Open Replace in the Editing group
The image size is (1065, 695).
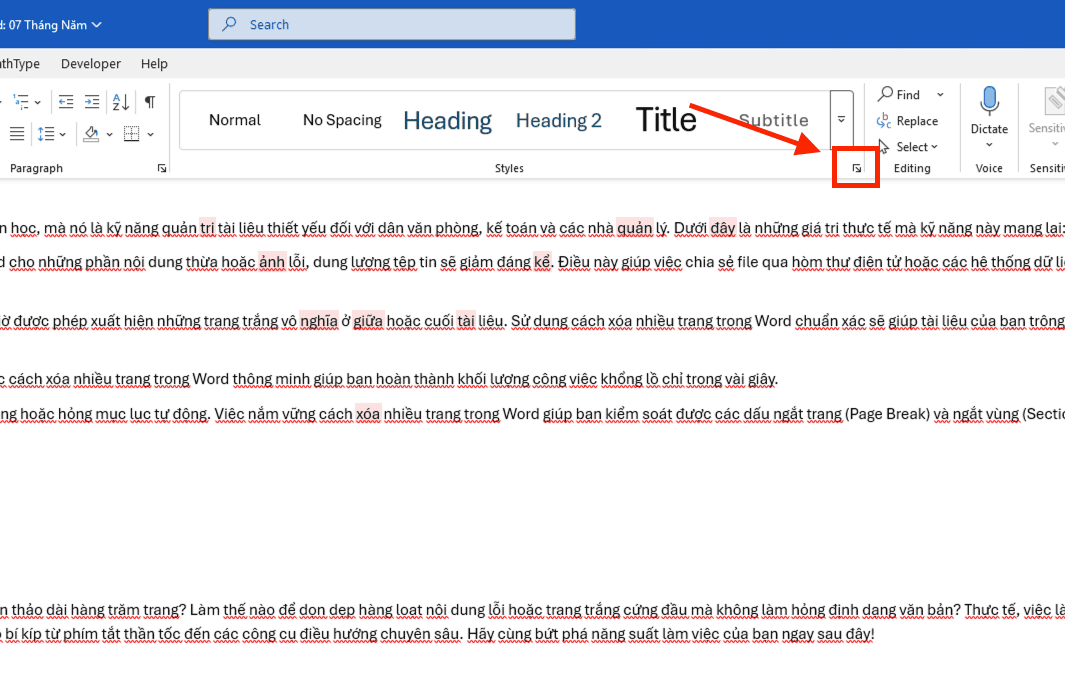pyautogui.click(x=907, y=121)
